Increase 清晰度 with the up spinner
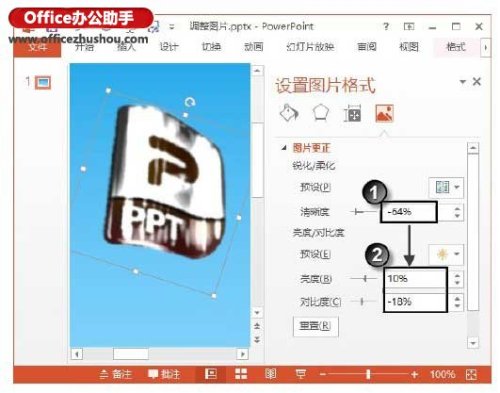This screenshot has width=500, height=393. click(457, 209)
